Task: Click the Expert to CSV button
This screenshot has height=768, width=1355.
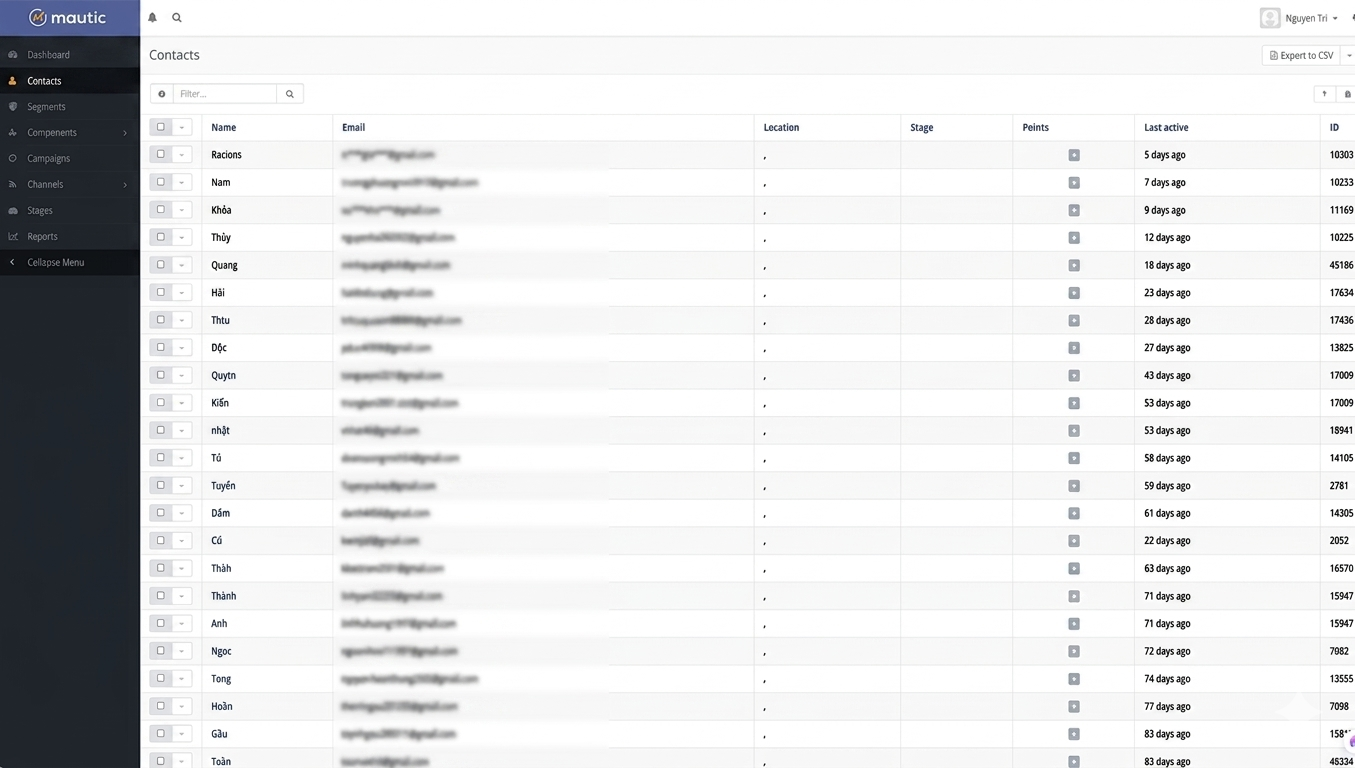Action: [1300, 55]
